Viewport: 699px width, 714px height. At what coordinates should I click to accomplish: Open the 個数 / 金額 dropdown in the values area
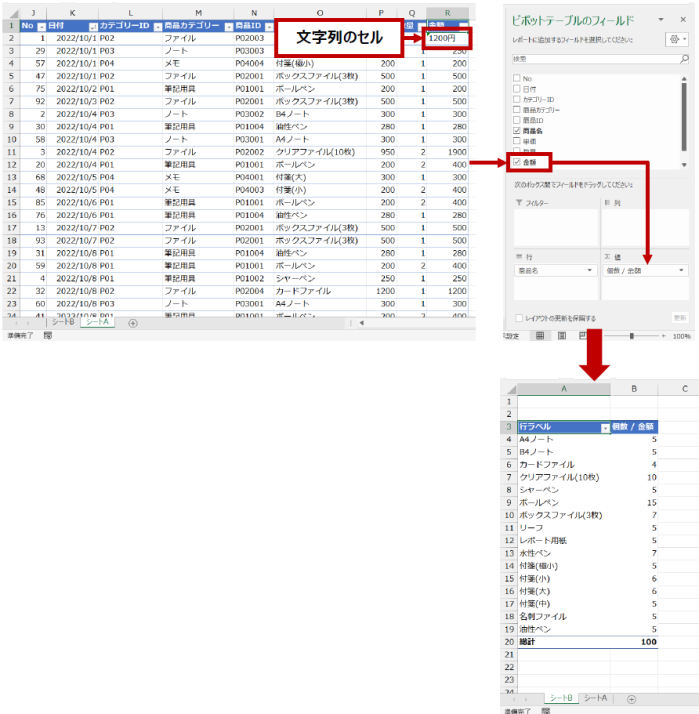[x=683, y=270]
